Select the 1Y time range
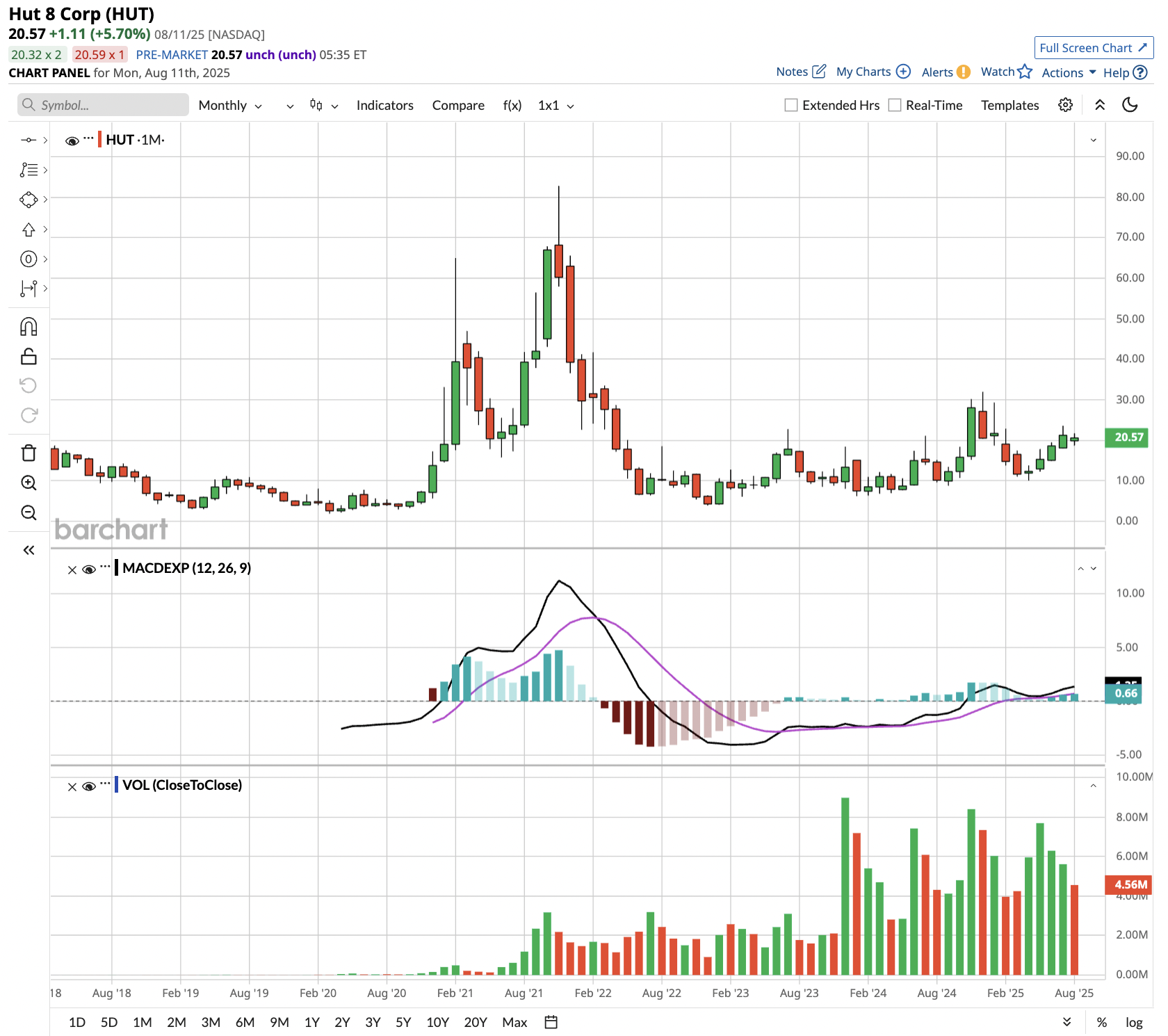Image resolution: width=1168 pixels, height=1036 pixels. point(312,1022)
